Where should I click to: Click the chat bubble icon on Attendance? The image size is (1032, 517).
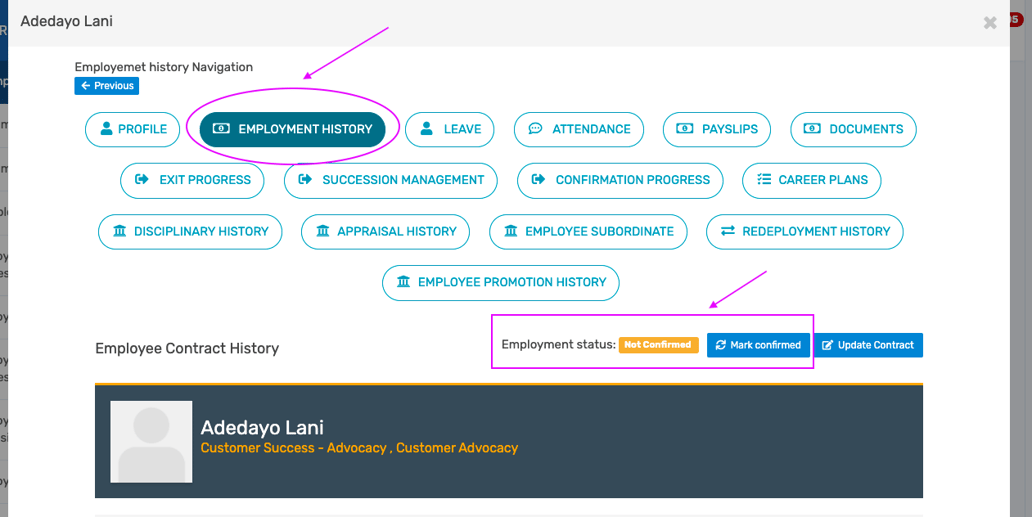pyautogui.click(x=536, y=129)
